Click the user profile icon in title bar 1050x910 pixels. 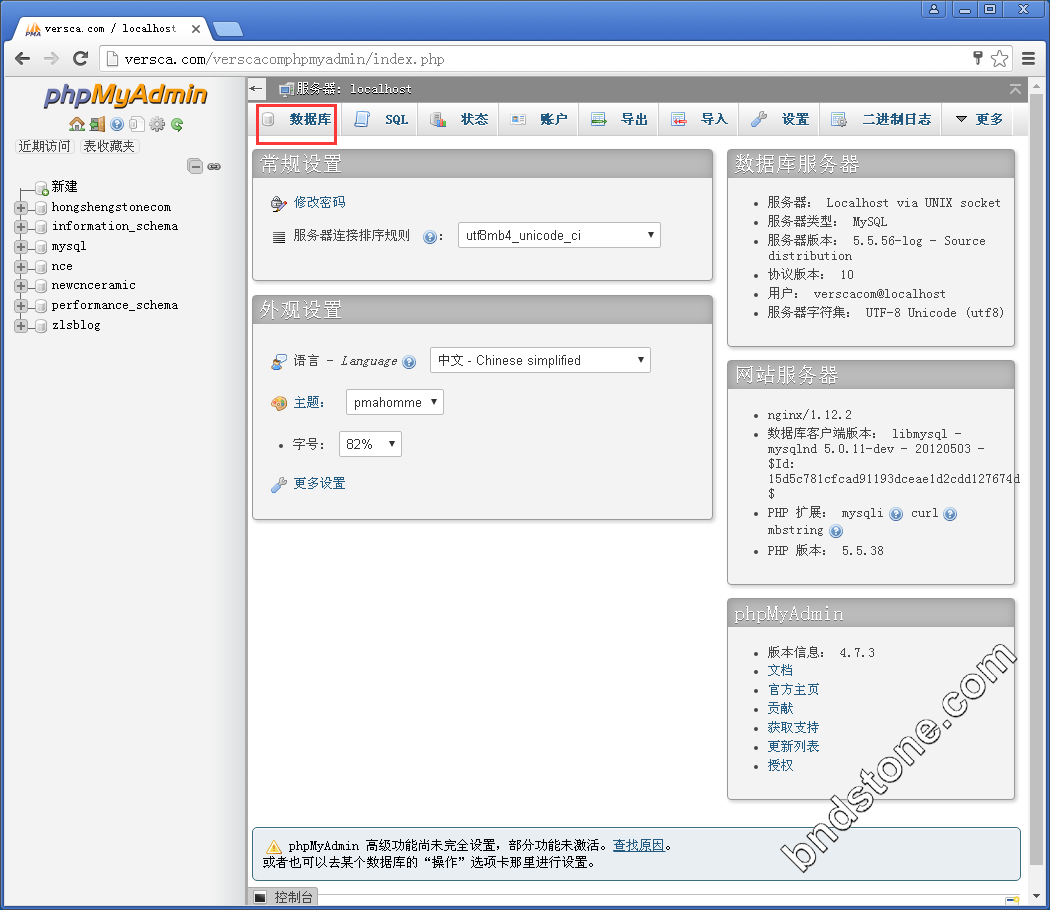(x=933, y=9)
